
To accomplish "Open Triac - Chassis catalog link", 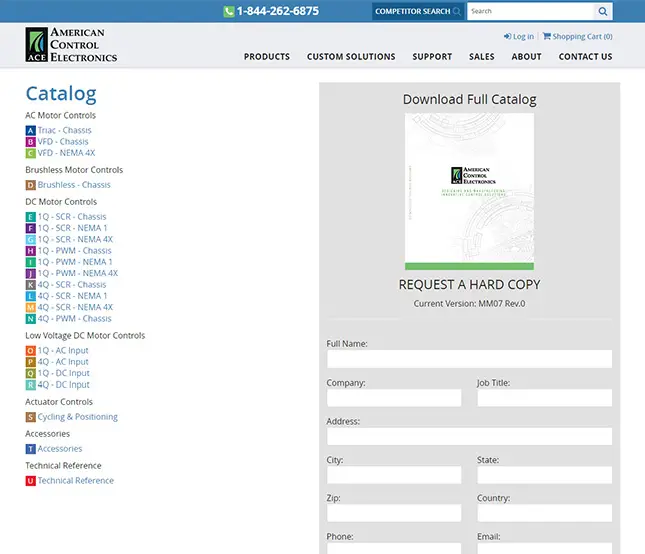I will [x=65, y=130].
